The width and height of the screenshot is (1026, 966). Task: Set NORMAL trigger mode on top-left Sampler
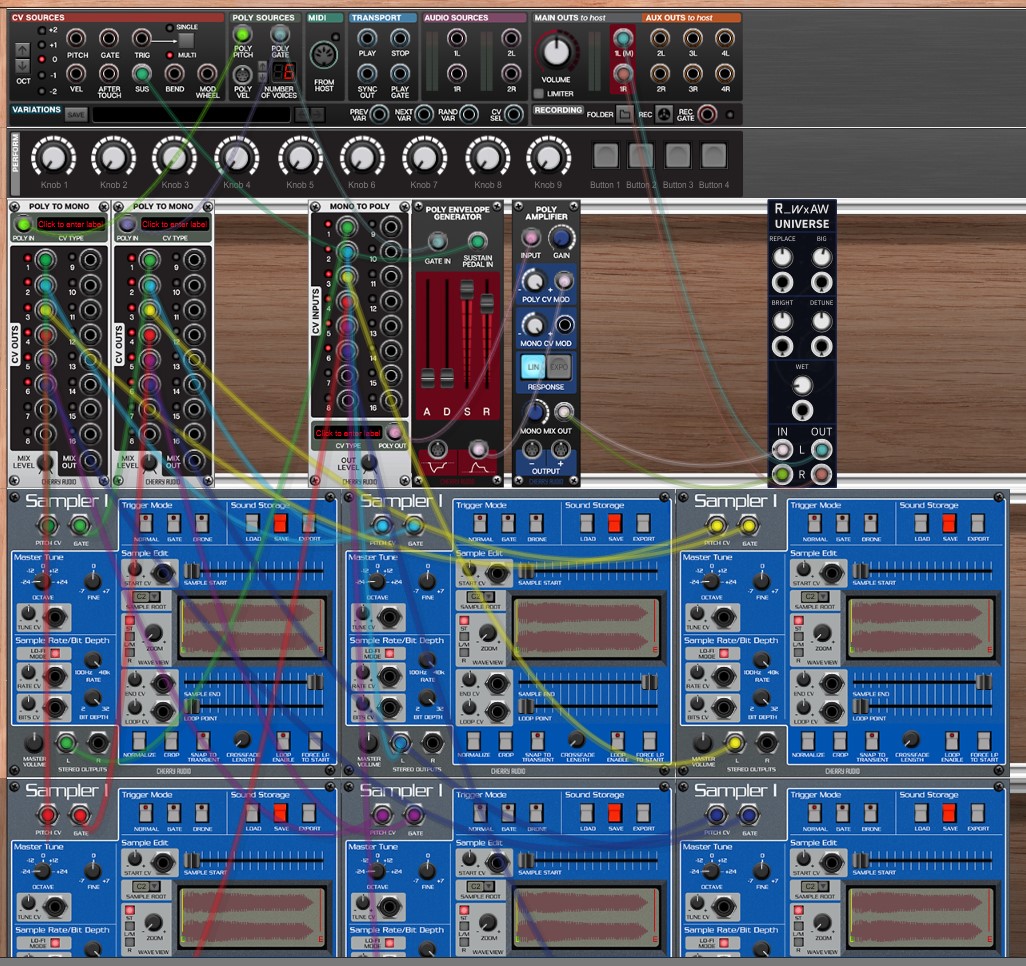(146, 523)
